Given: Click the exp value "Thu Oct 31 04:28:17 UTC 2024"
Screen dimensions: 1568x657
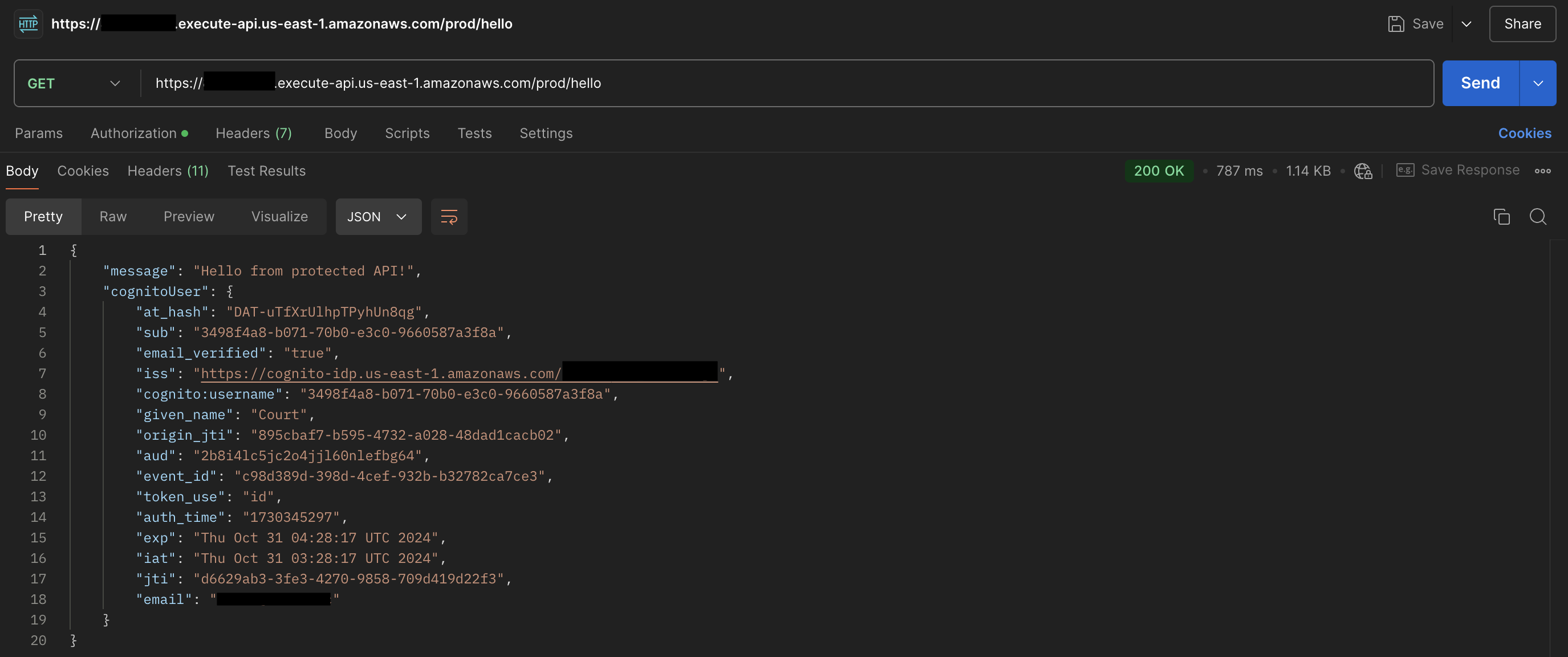Looking at the screenshot, I should point(316,538).
